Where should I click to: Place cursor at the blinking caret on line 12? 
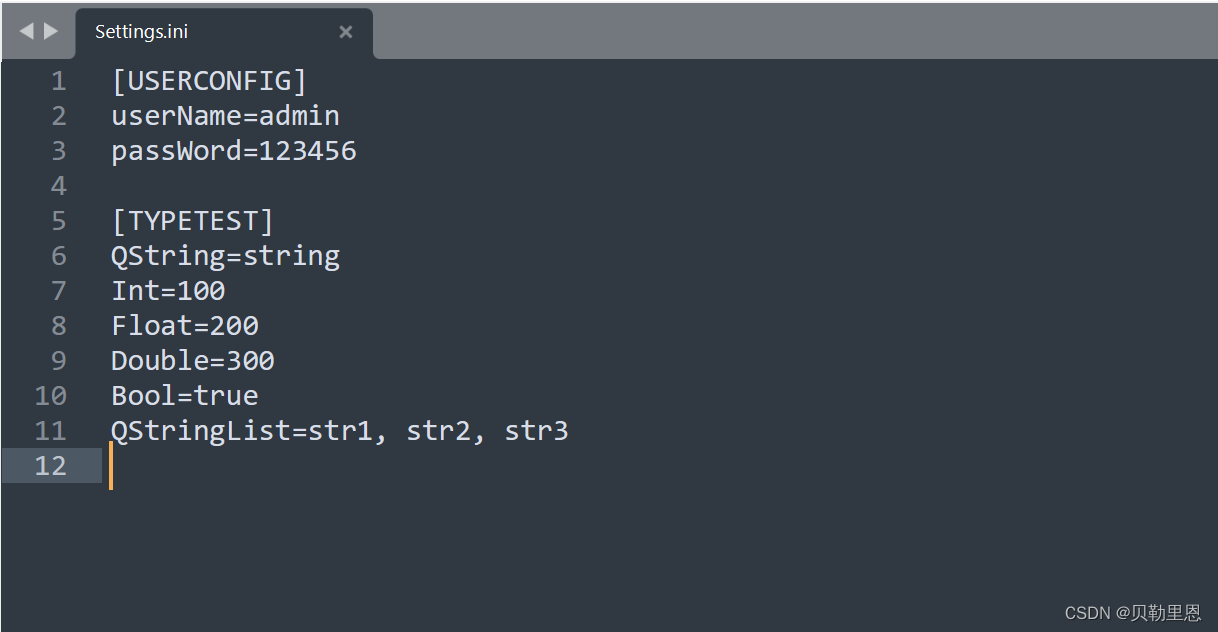coord(112,465)
